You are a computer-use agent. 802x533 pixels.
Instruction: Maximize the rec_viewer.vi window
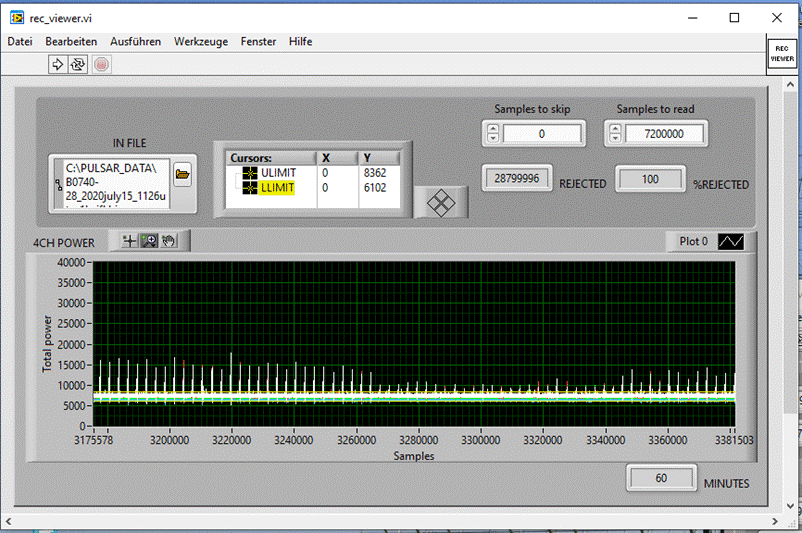coord(734,18)
